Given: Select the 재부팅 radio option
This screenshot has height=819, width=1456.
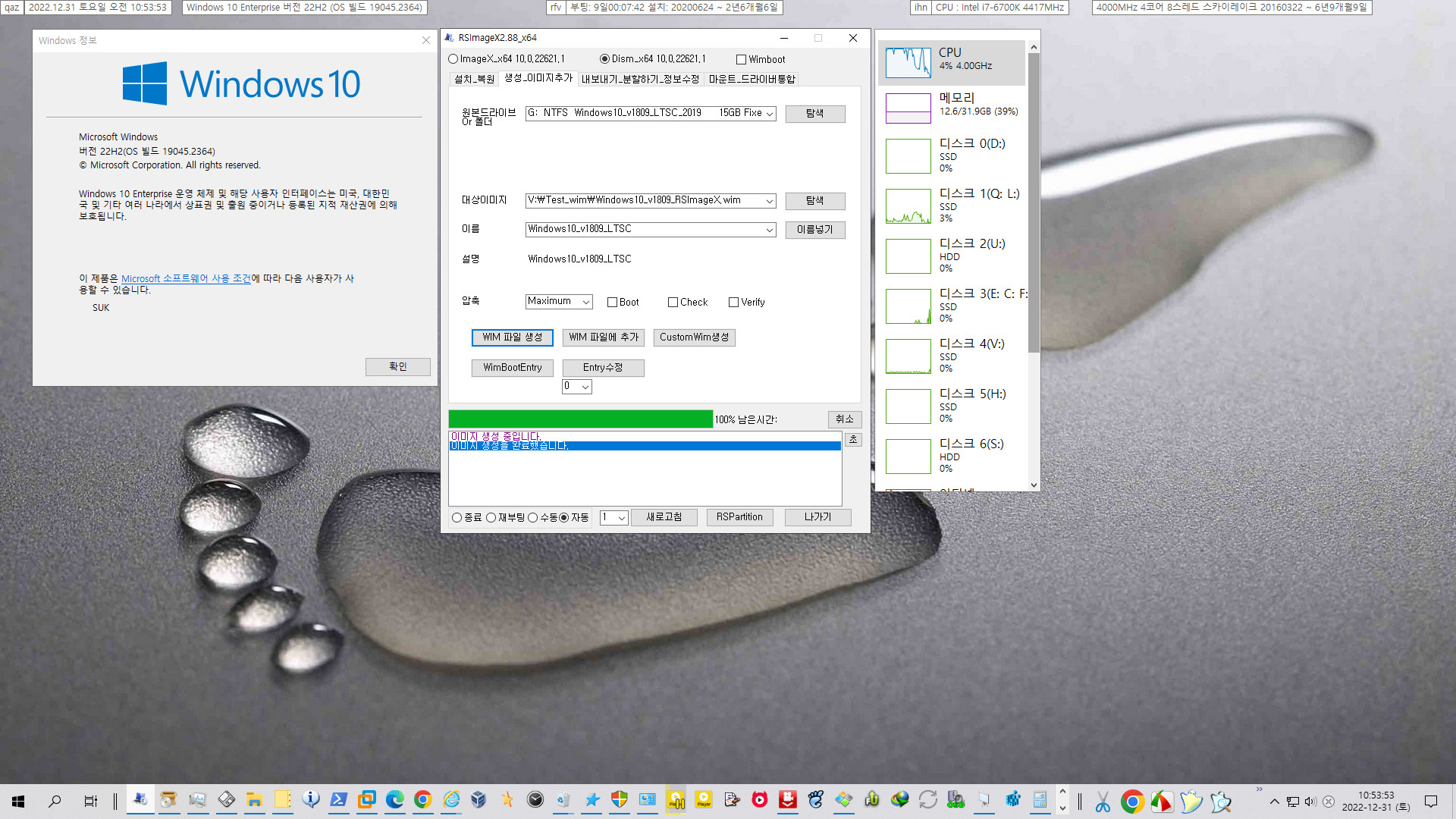Looking at the screenshot, I should [x=491, y=518].
